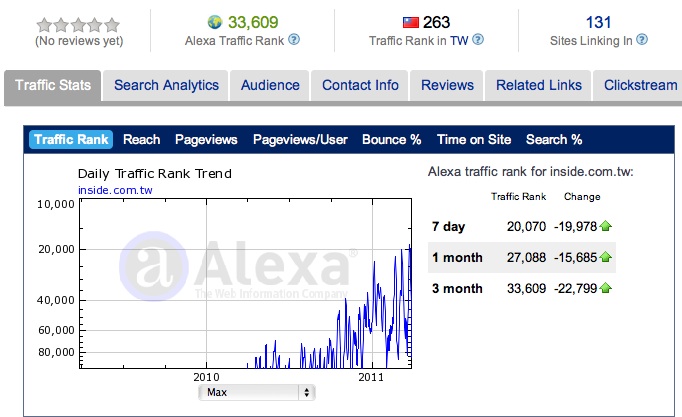Image resolution: width=682 pixels, height=417 pixels.
Task: Click the 131 sites linking in number
Action: [x=598, y=22]
